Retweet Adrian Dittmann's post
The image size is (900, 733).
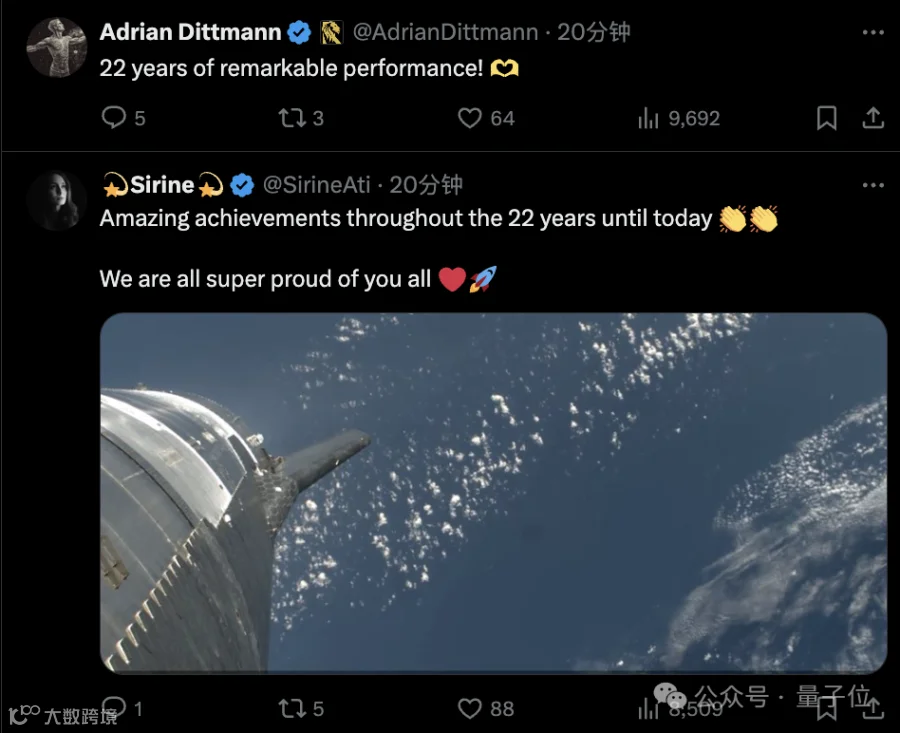[292, 118]
